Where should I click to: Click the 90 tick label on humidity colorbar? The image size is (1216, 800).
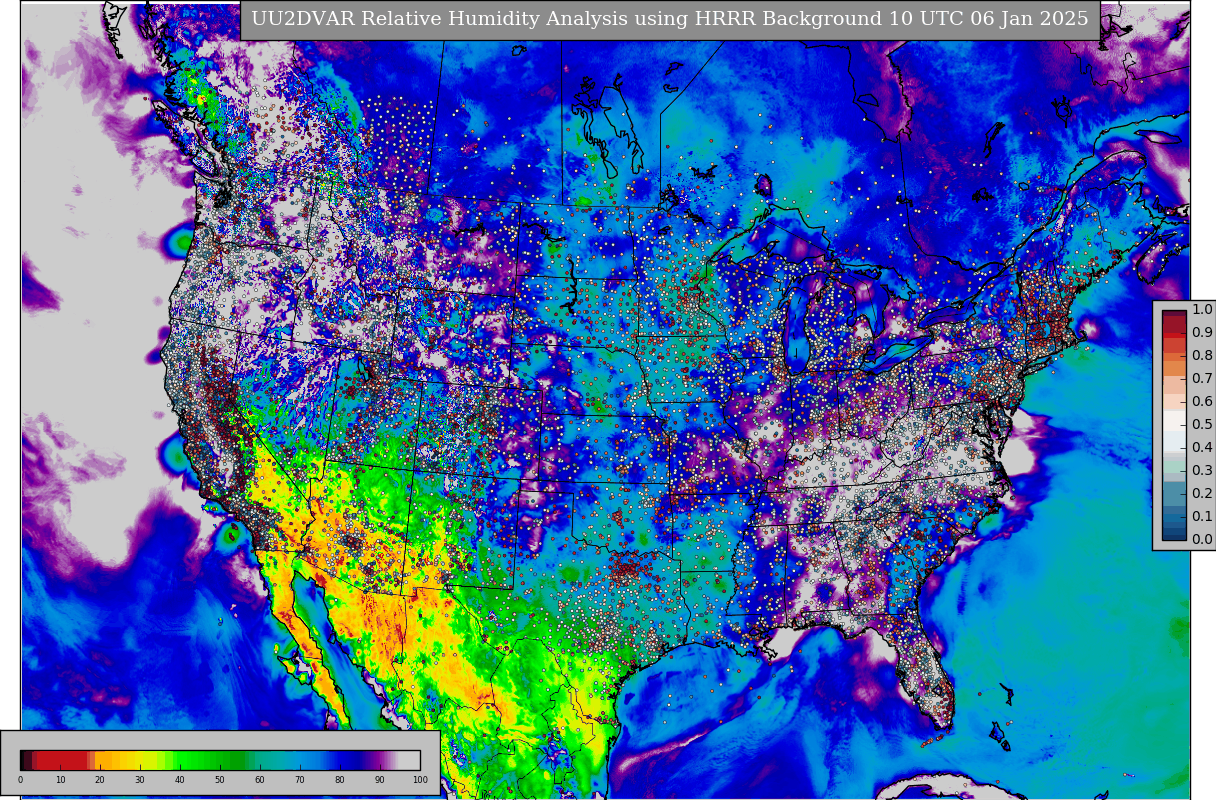click(x=380, y=780)
